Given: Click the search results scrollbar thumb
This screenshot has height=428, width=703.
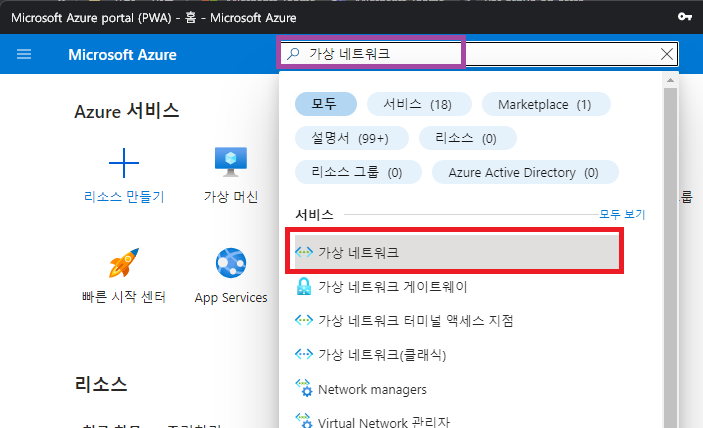Looking at the screenshot, I should [x=670, y=258].
